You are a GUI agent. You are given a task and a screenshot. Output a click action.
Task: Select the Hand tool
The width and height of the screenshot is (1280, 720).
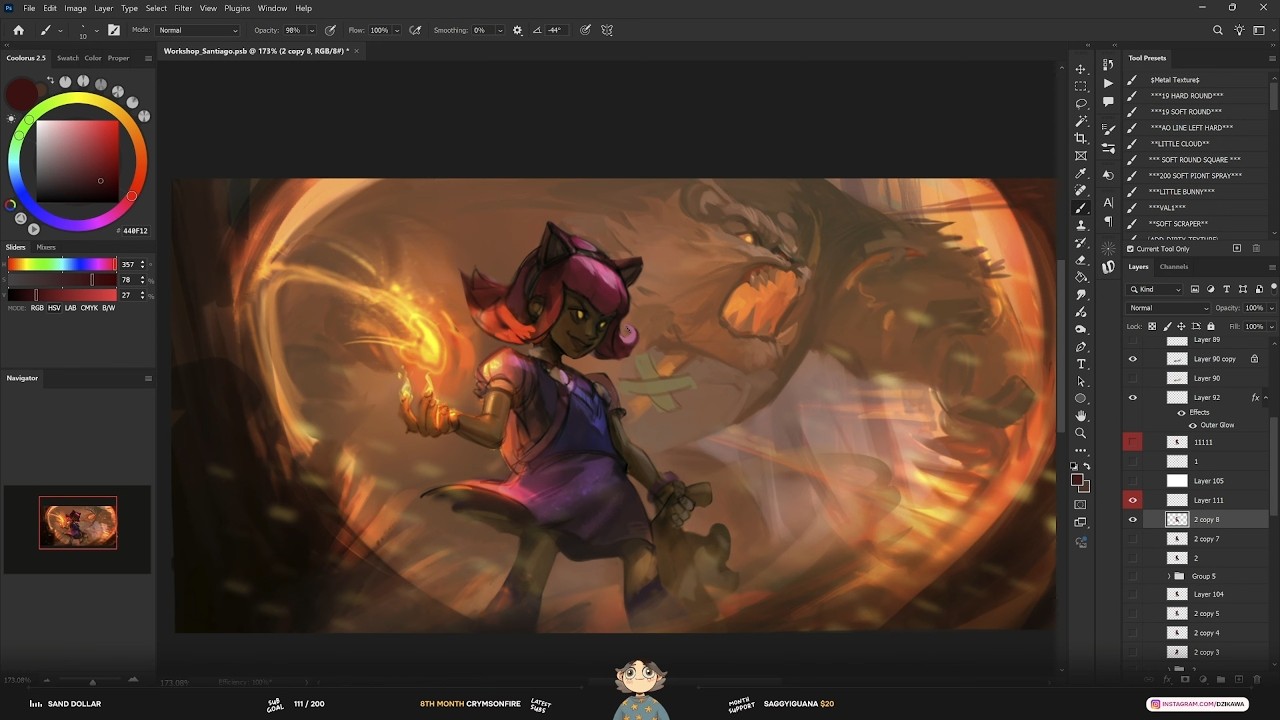click(1080, 416)
